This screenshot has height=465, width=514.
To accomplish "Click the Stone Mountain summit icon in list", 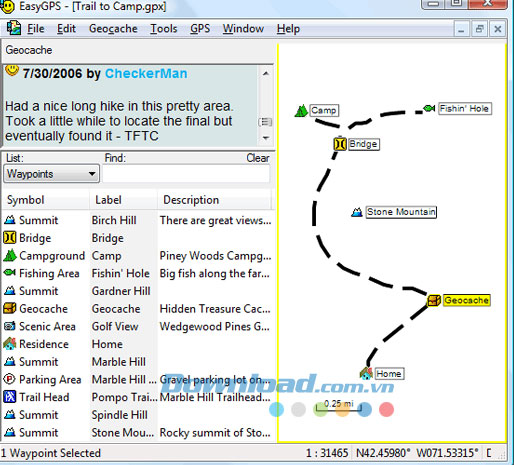I will point(10,432).
